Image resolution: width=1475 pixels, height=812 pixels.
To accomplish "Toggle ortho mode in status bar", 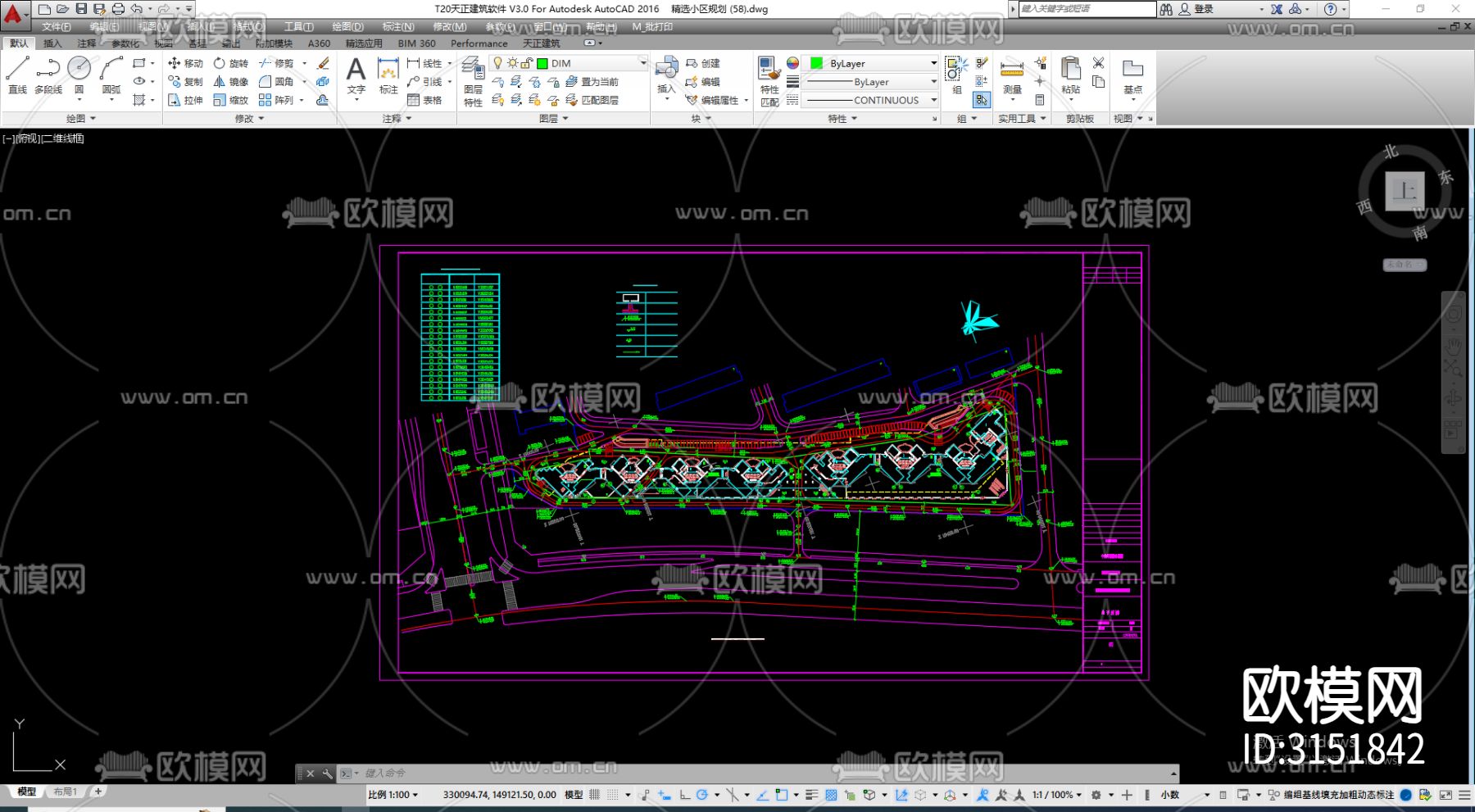I will pyautogui.click(x=684, y=795).
